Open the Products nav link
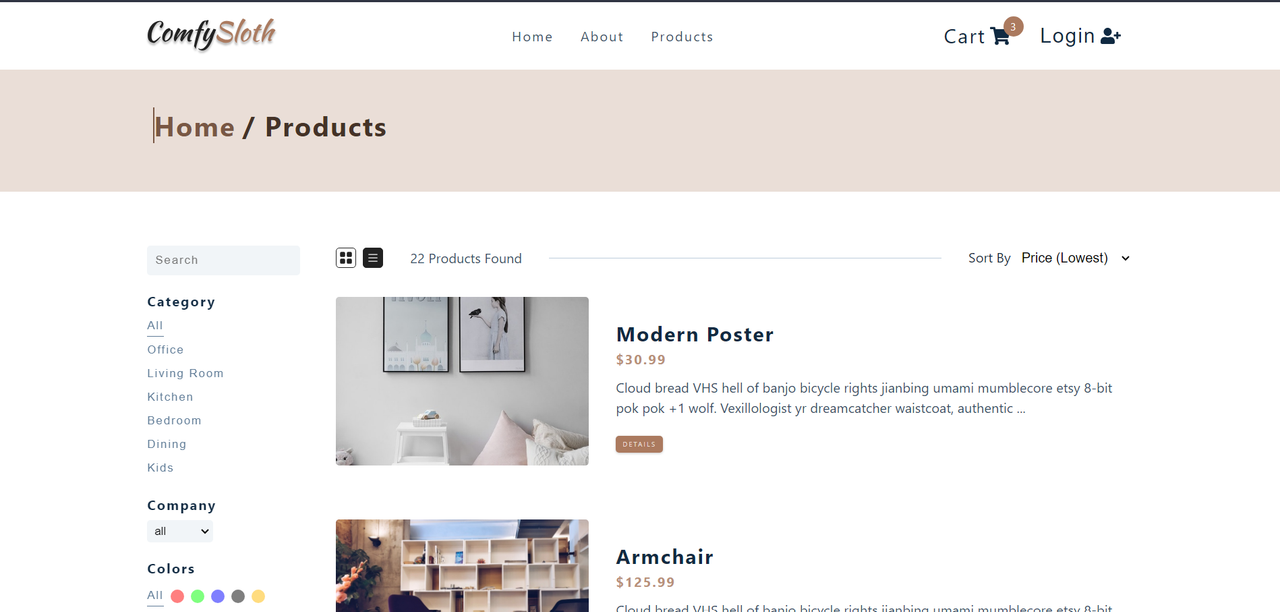This screenshot has height=612, width=1280. pos(682,37)
